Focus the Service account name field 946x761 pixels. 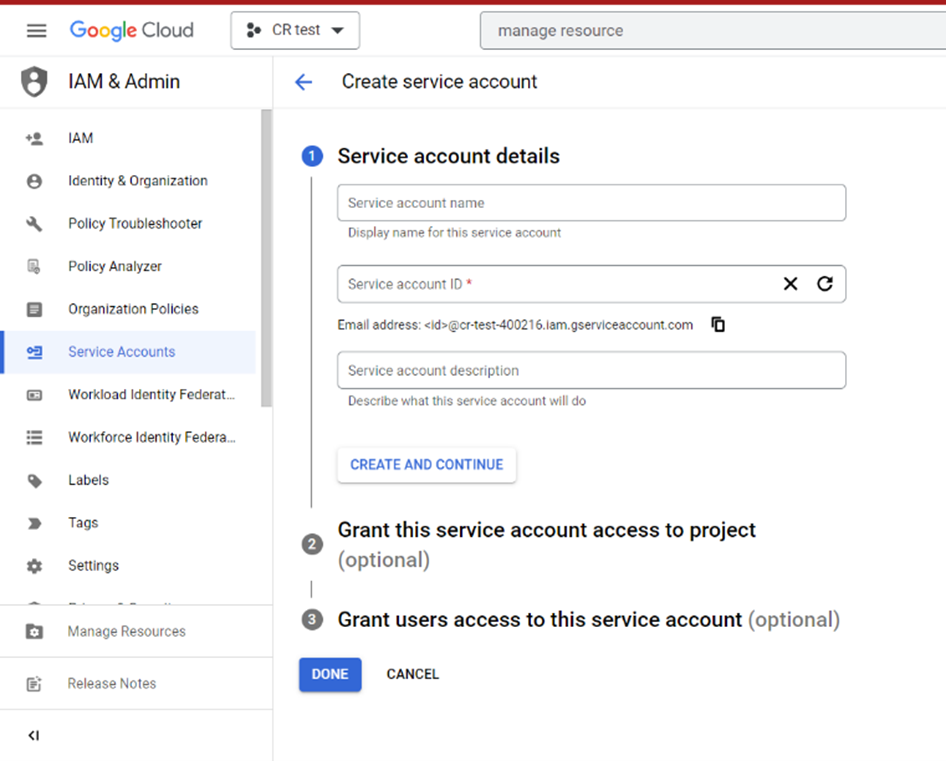pyautogui.click(x=591, y=203)
